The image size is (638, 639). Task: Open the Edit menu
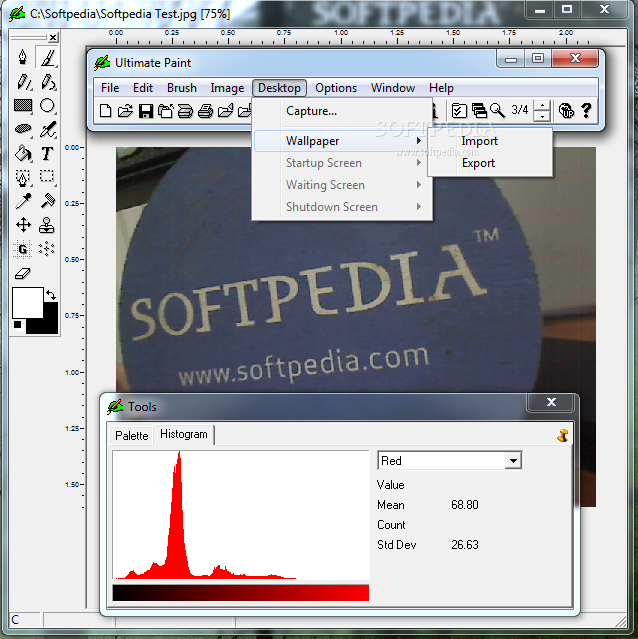click(143, 88)
